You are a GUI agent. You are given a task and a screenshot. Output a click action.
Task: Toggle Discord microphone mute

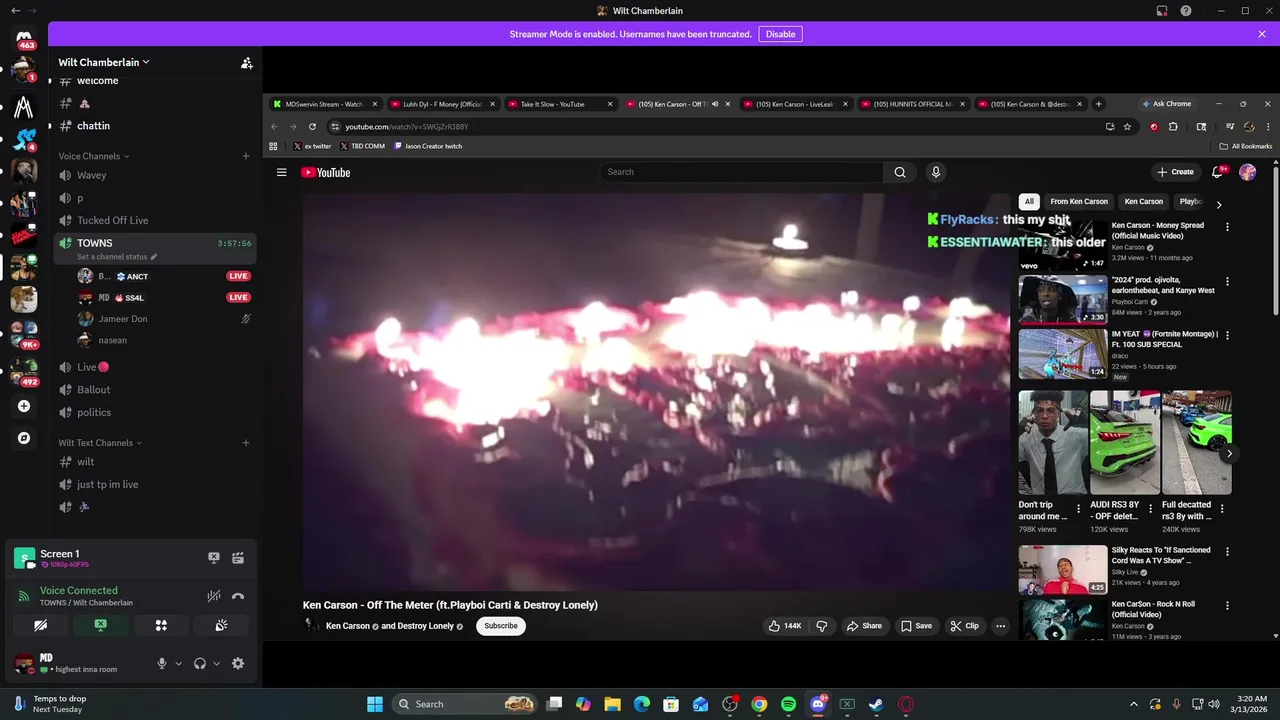[162, 663]
